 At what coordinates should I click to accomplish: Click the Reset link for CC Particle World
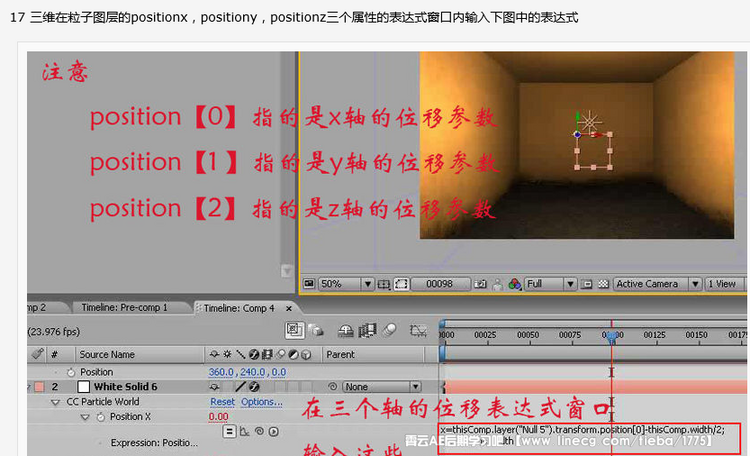(222, 402)
